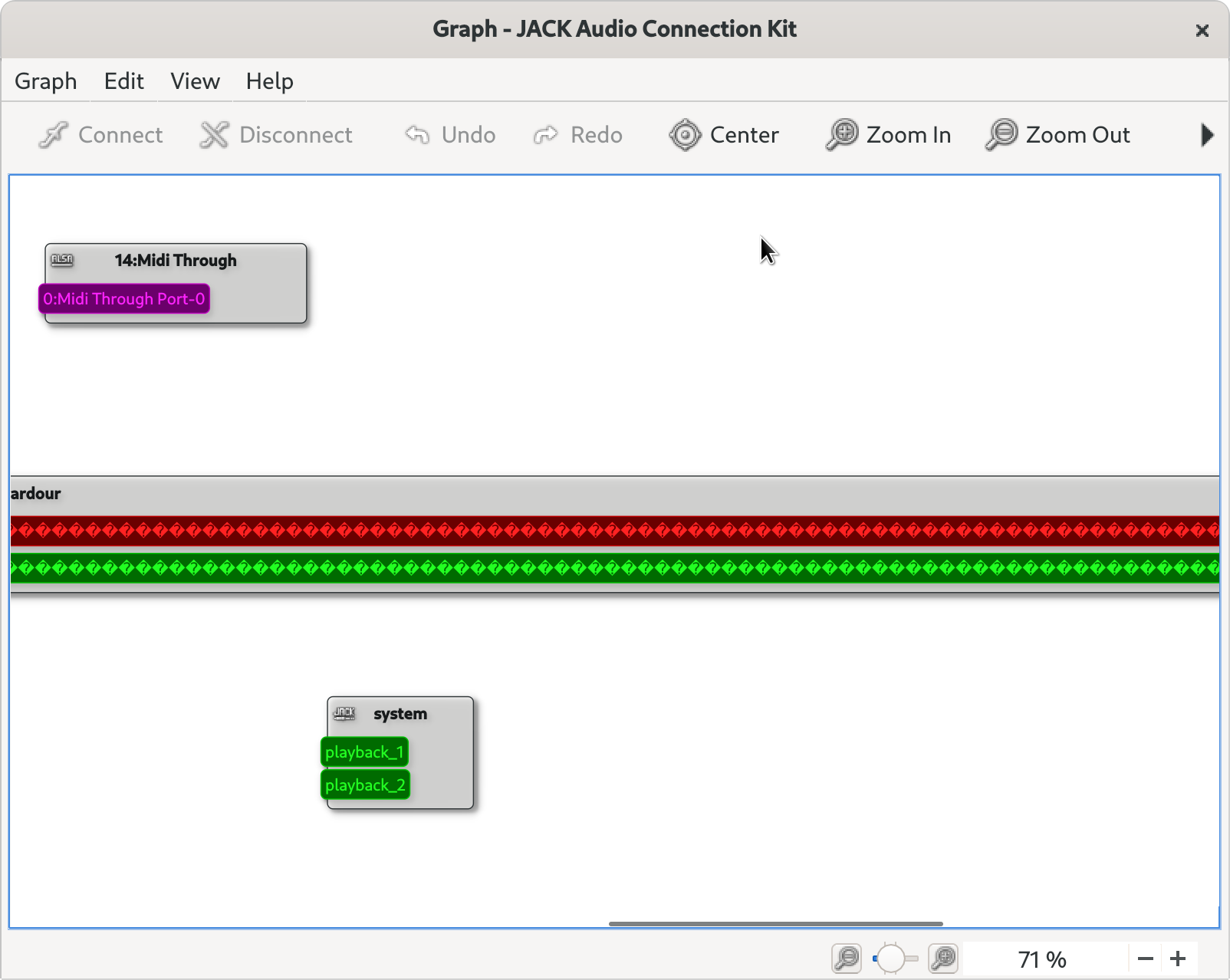The height and width of the screenshot is (980, 1230).
Task: Open the Help menu
Action: click(x=270, y=81)
